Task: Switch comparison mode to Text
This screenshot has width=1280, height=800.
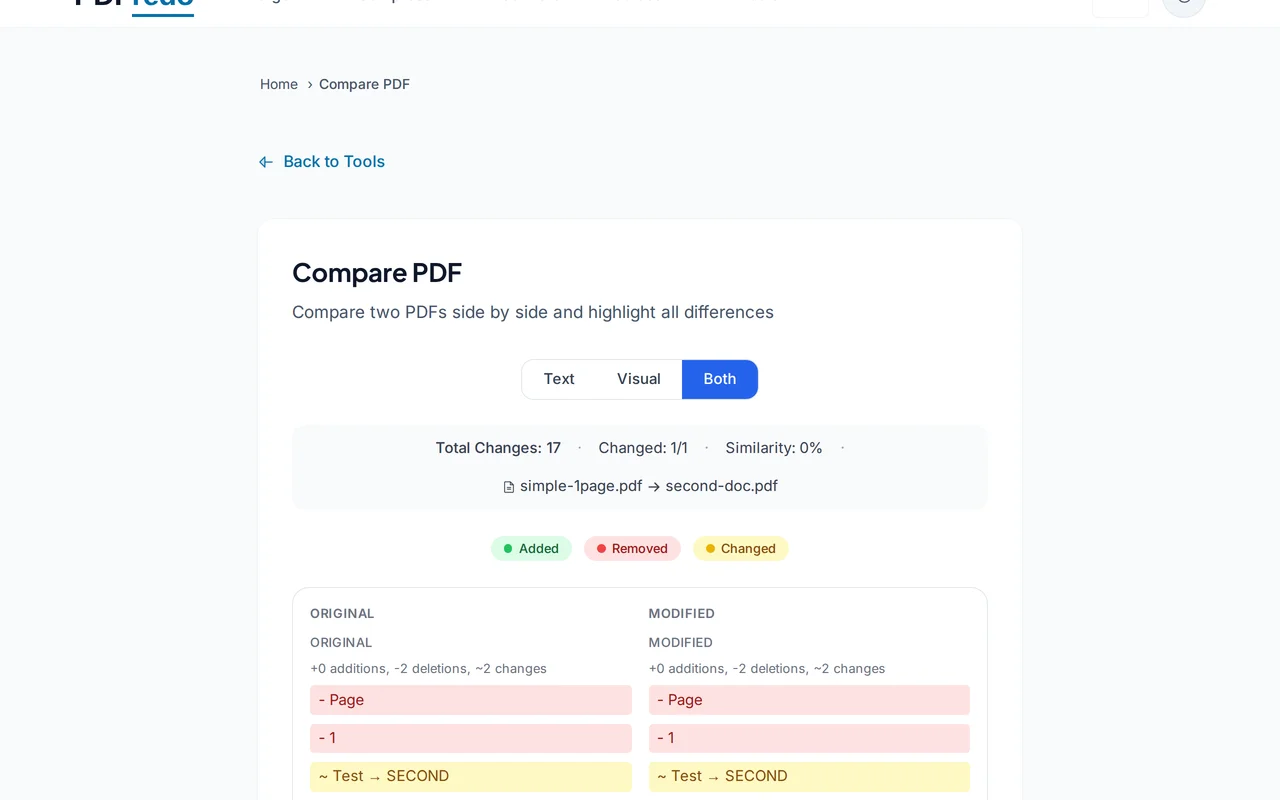Action: (558, 379)
